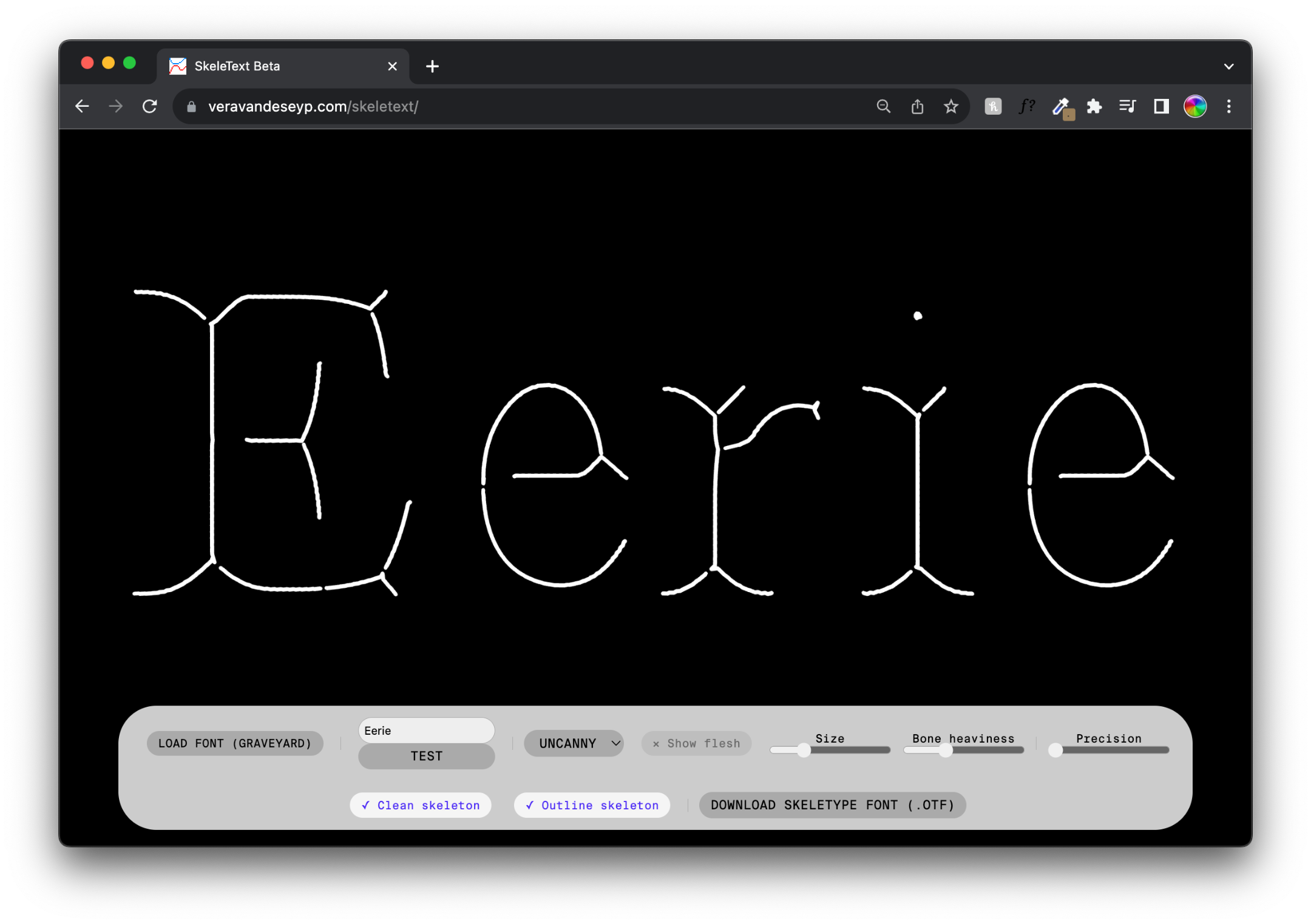Click the zoom magnifier icon in address bar
Screen dimensions: 1311x924
(x=883, y=107)
